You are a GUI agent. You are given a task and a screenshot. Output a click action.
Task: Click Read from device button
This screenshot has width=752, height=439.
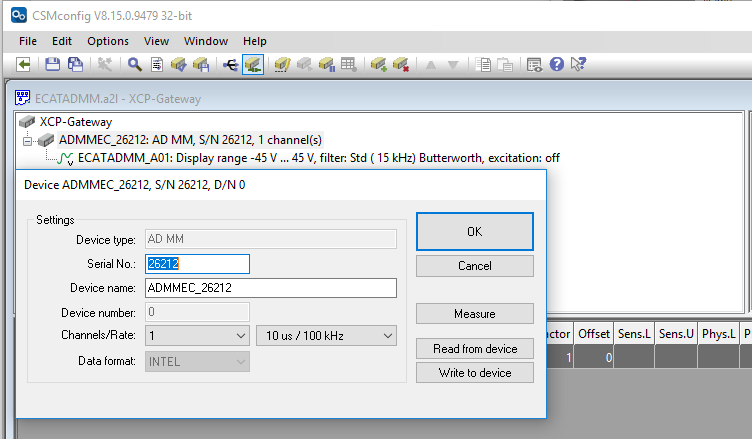pyautogui.click(x=475, y=349)
